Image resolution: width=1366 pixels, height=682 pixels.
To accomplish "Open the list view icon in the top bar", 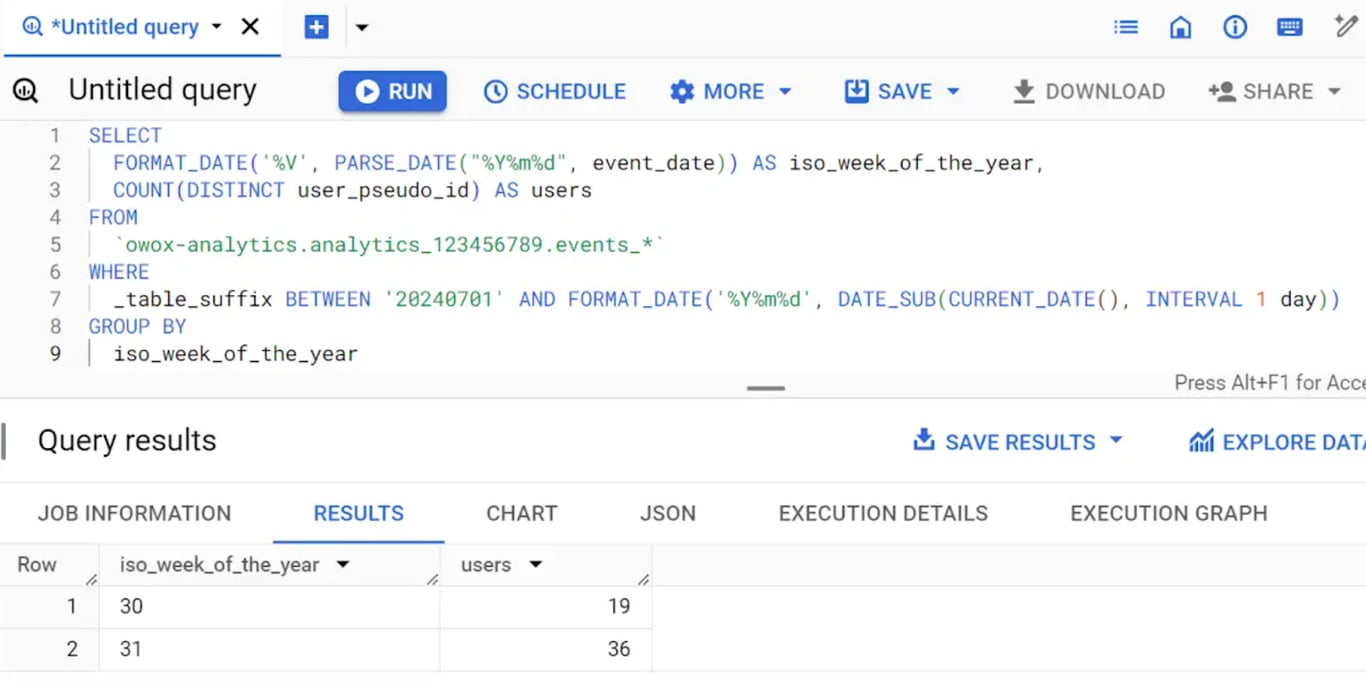I will pyautogui.click(x=1126, y=27).
